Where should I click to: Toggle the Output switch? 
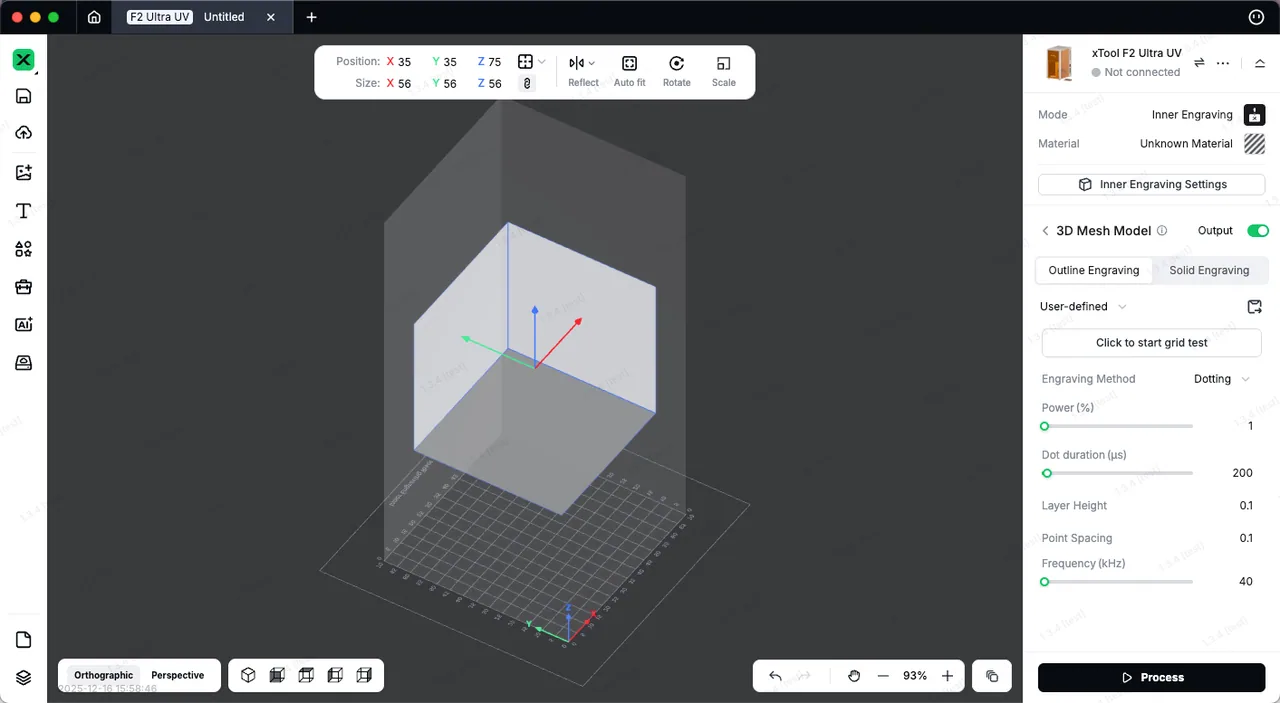[1258, 231]
